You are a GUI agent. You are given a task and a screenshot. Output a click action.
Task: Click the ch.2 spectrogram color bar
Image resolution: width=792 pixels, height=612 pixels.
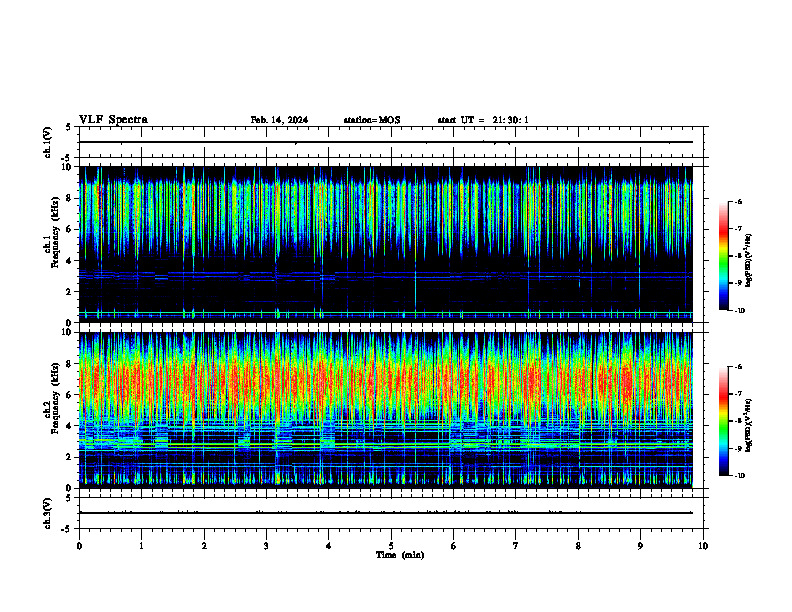724,421
